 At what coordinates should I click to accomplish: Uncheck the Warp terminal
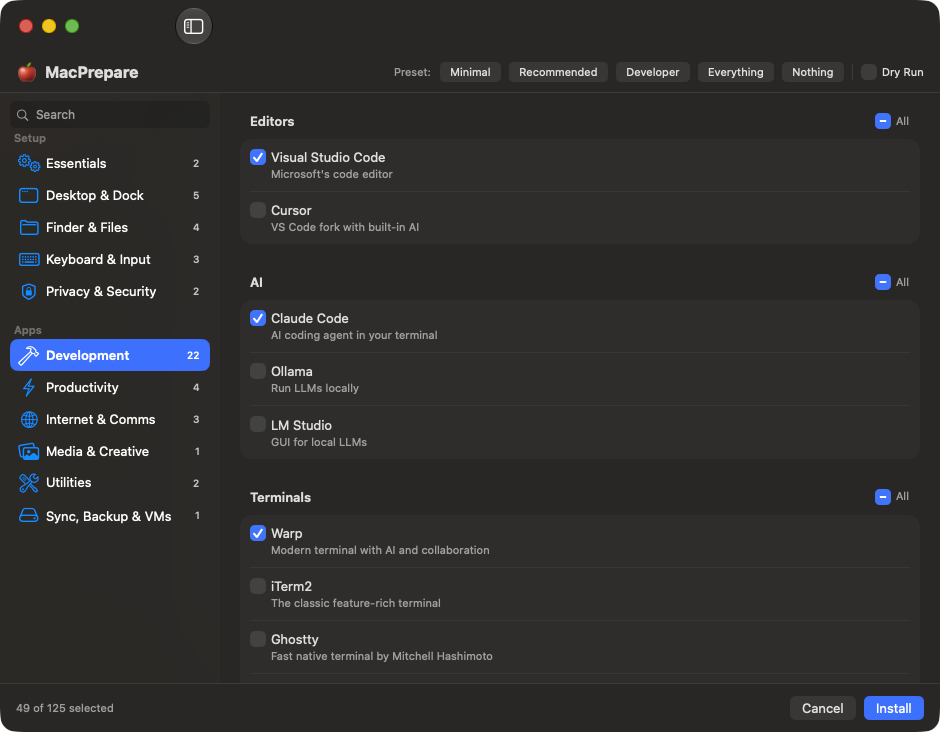coord(258,533)
